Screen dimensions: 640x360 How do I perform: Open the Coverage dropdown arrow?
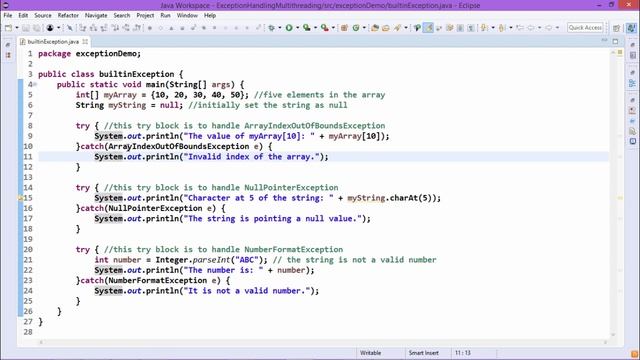pyautogui.click(x=316, y=28)
